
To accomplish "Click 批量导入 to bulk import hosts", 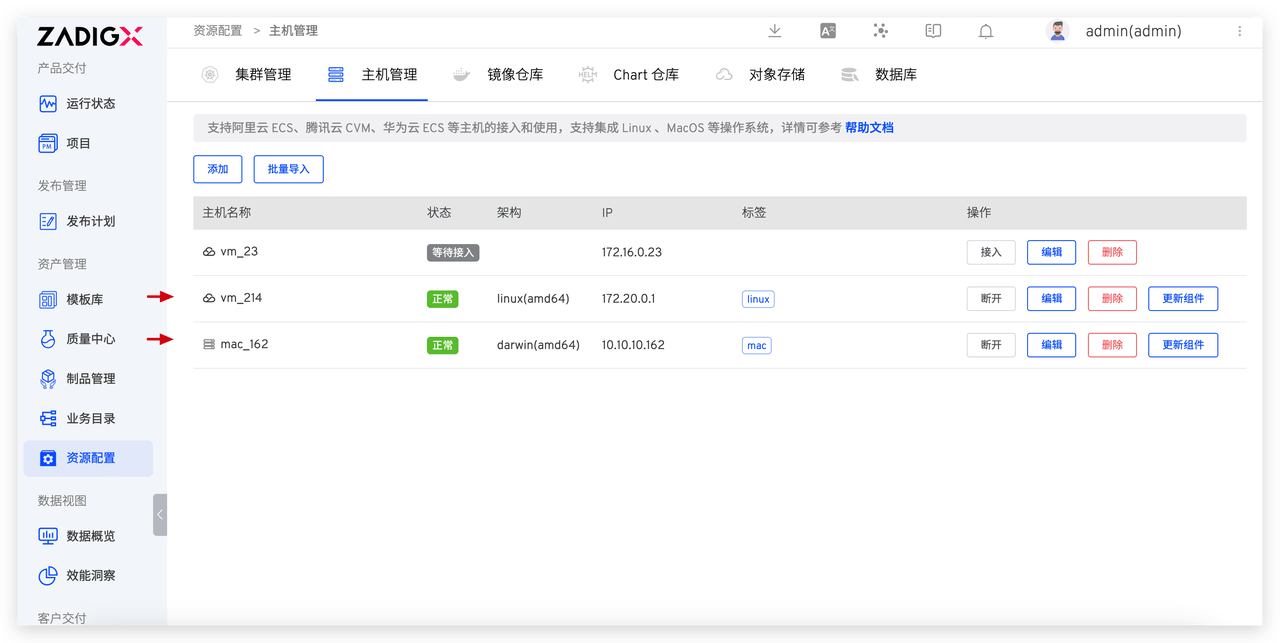I will coord(288,169).
